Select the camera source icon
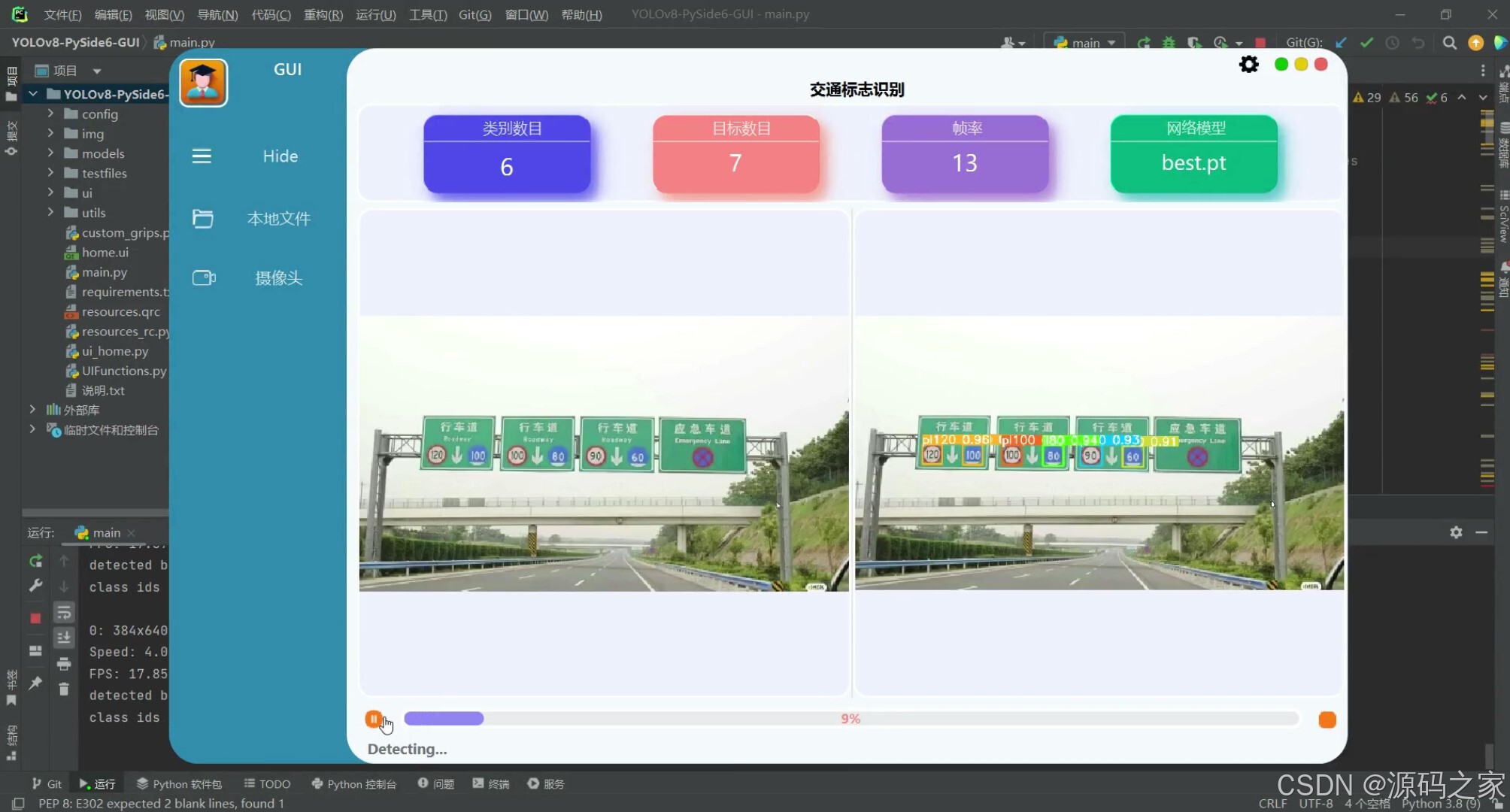Viewport: 1510px width, 812px height. point(204,278)
